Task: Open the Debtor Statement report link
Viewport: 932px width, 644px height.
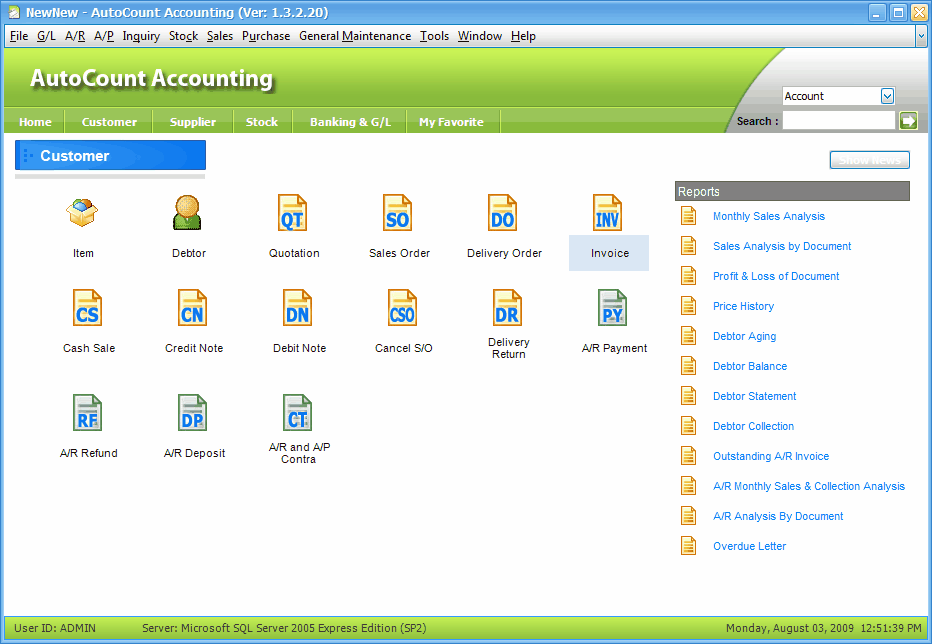Action: pyautogui.click(x=754, y=396)
